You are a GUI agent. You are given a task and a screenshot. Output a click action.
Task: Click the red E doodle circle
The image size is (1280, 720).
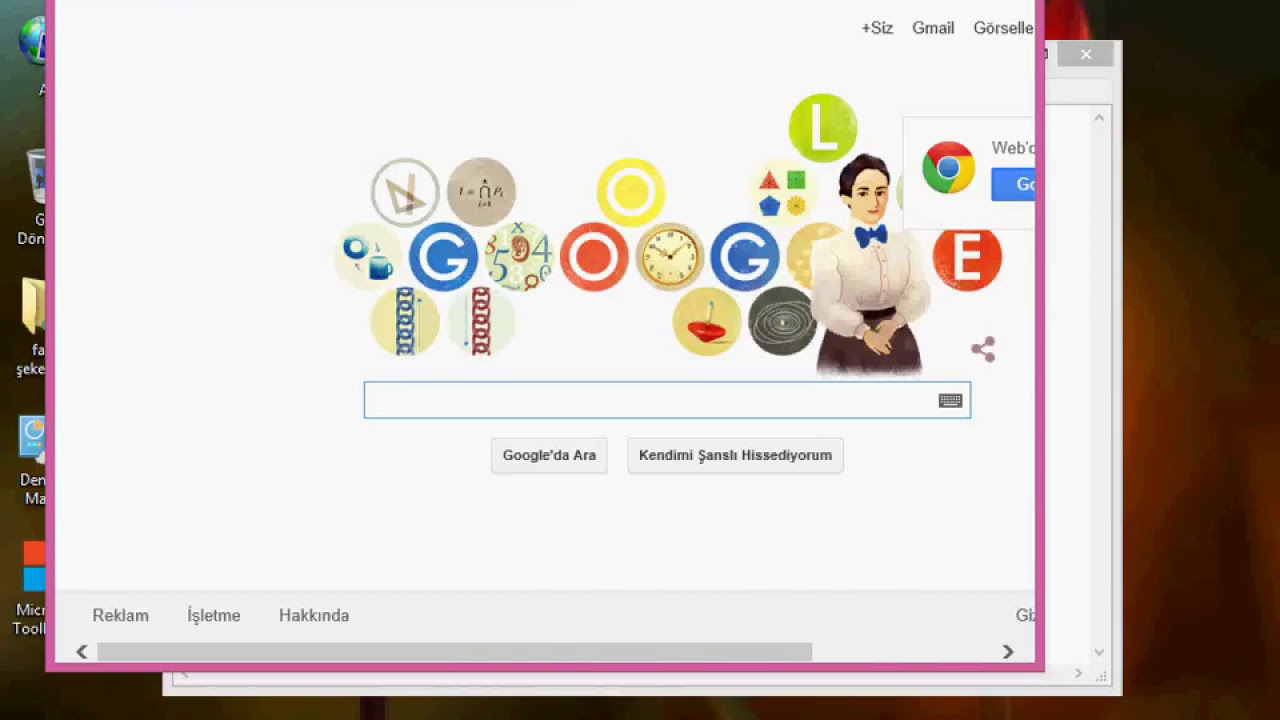click(967, 258)
